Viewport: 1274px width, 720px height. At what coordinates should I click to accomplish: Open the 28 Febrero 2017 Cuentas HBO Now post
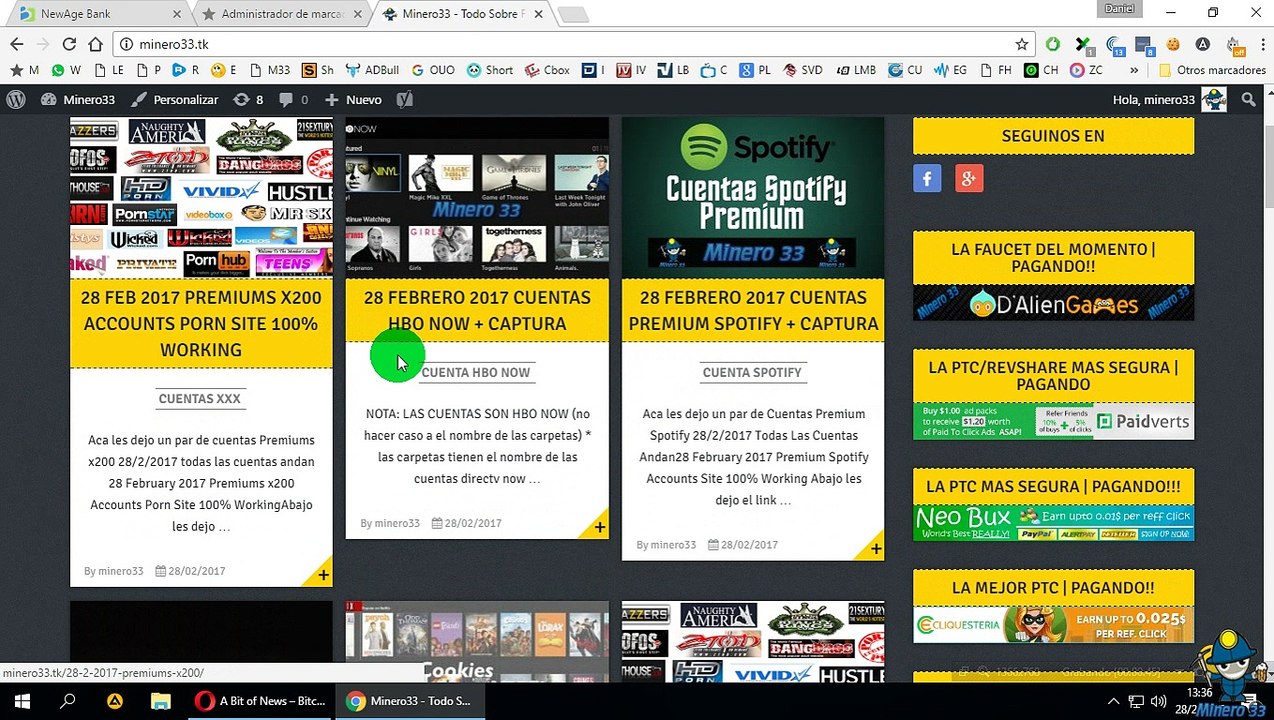pos(477,310)
